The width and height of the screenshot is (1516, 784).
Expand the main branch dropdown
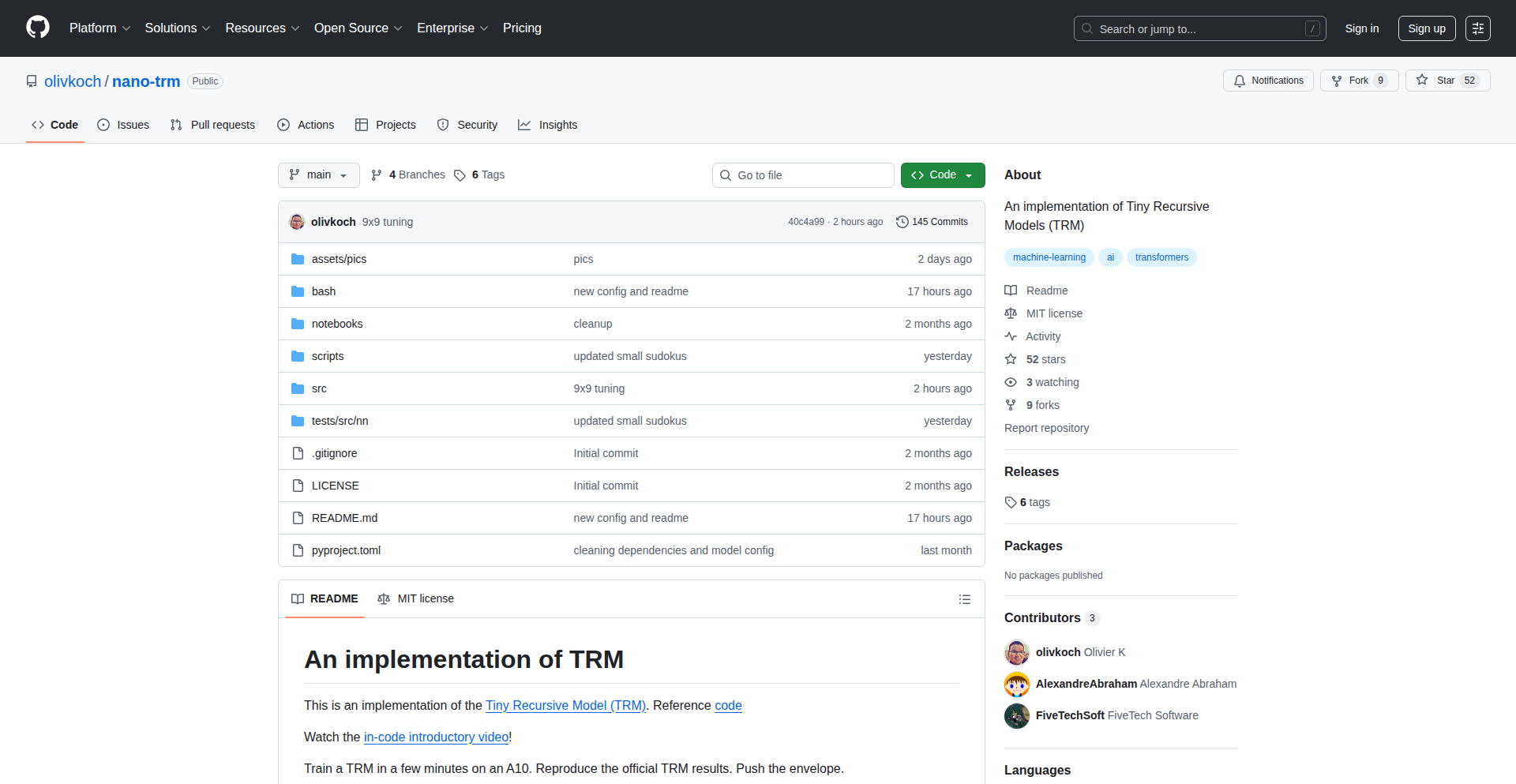point(318,175)
